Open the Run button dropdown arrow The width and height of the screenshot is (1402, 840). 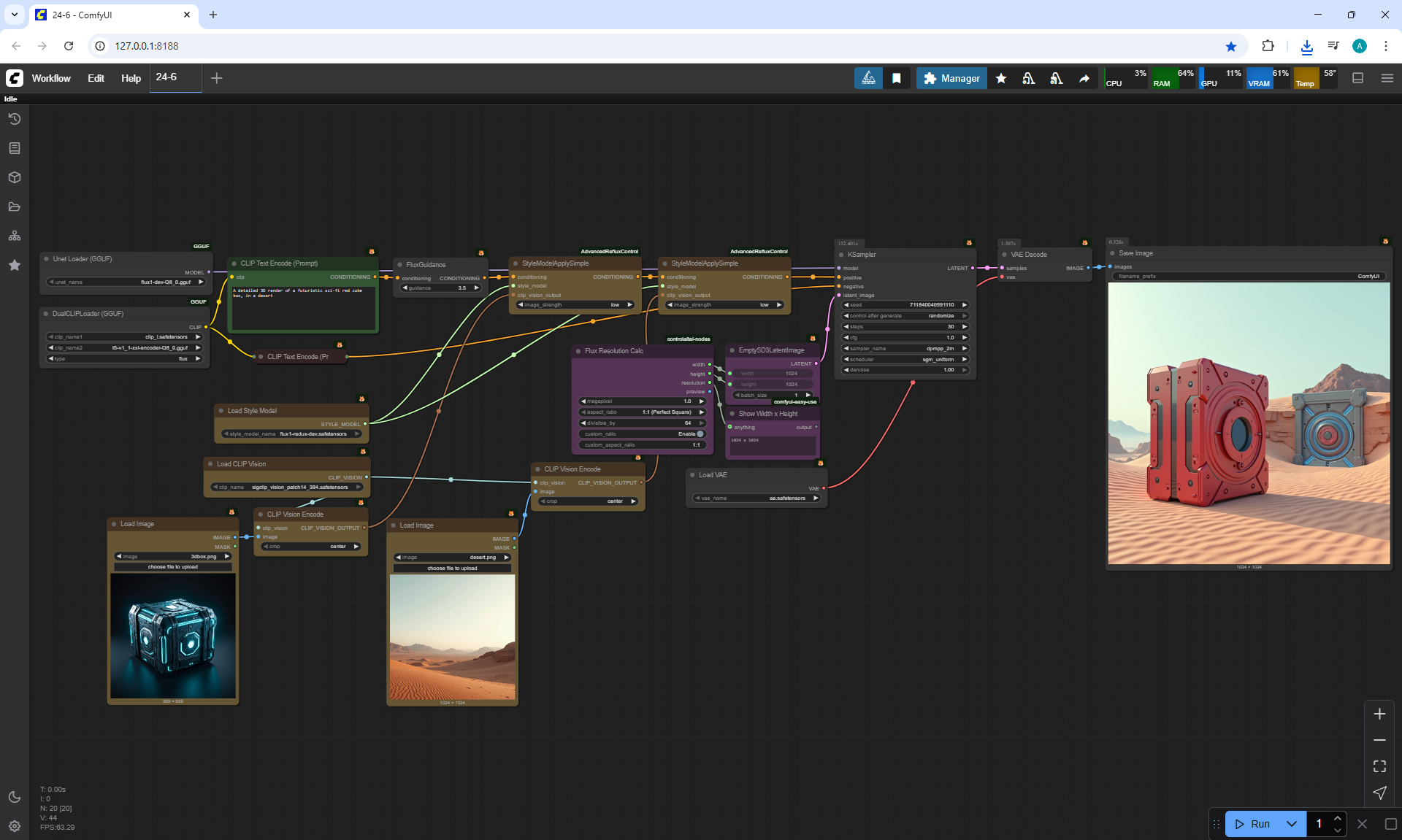(x=1291, y=824)
